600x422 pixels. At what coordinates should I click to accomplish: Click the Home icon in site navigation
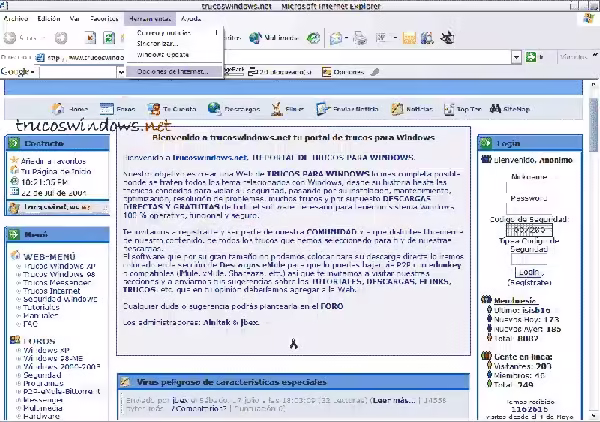point(58,109)
